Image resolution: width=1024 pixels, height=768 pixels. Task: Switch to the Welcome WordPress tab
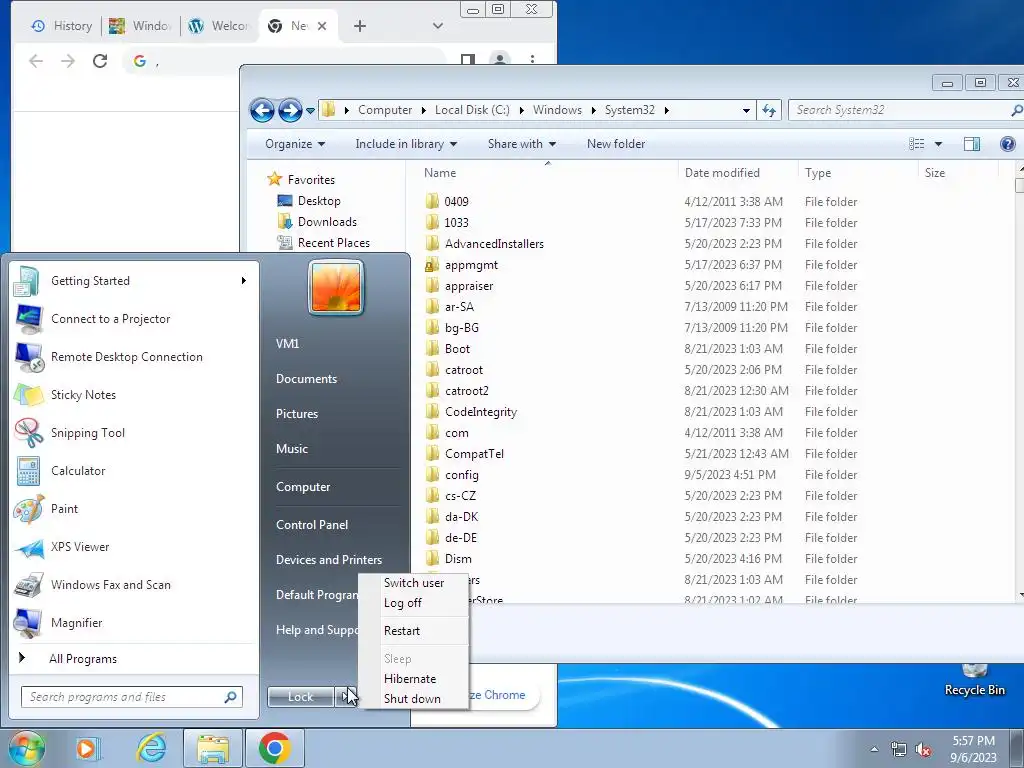click(x=218, y=26)
